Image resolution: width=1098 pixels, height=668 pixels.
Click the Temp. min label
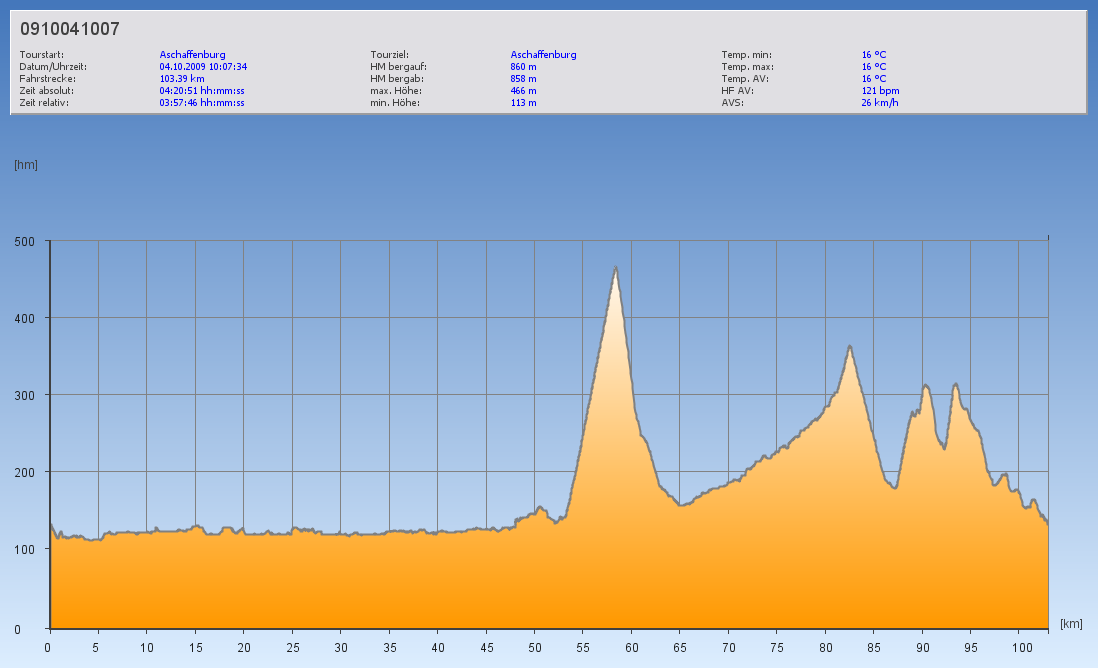(746, 55)
